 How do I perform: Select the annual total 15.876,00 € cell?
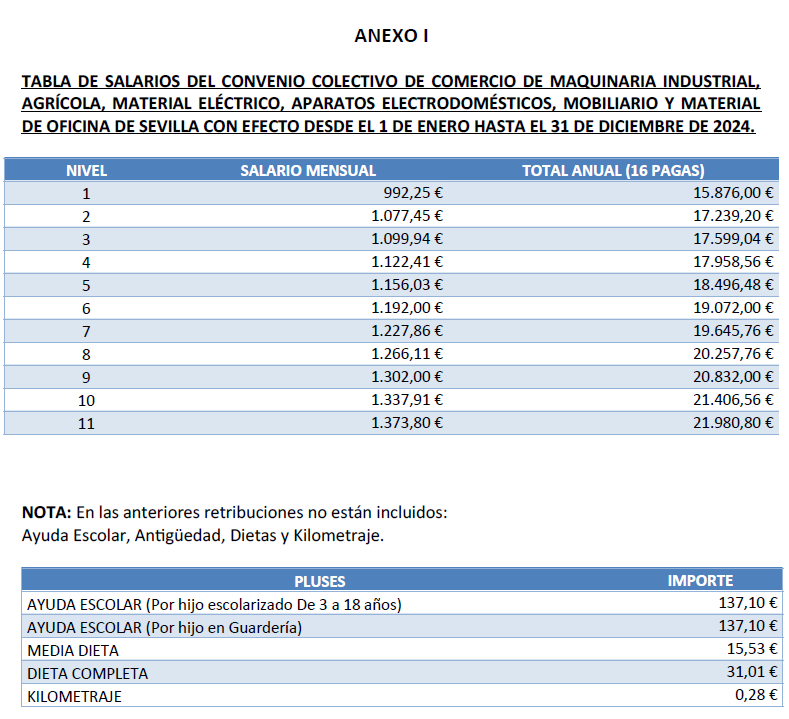(x=735, y=193)
